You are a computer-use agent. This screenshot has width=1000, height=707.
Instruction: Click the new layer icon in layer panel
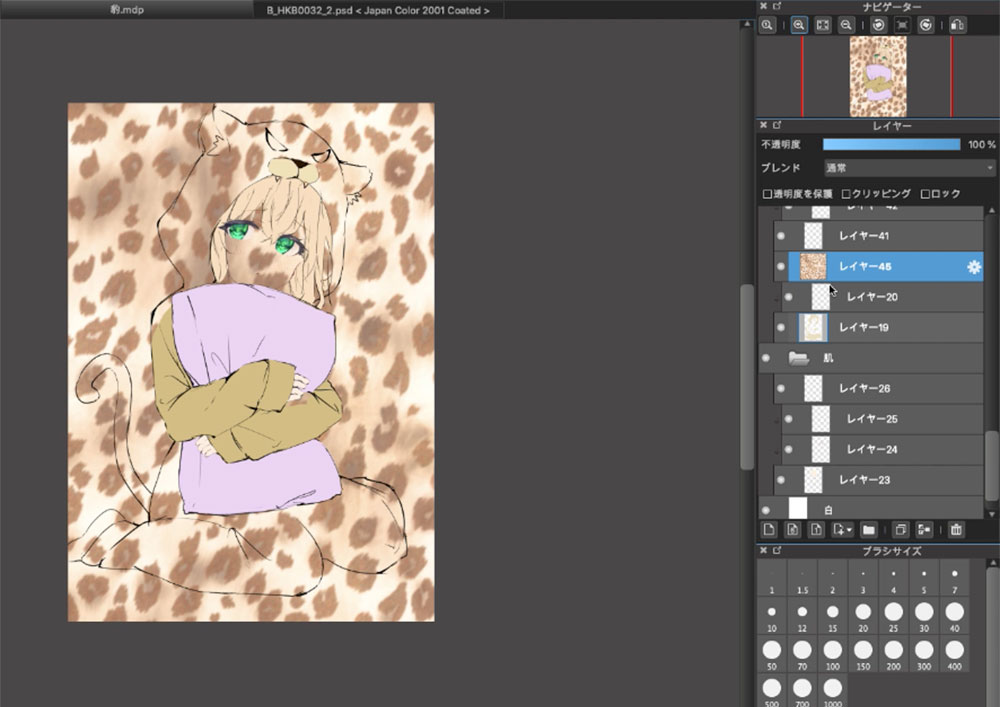(768, 529)
